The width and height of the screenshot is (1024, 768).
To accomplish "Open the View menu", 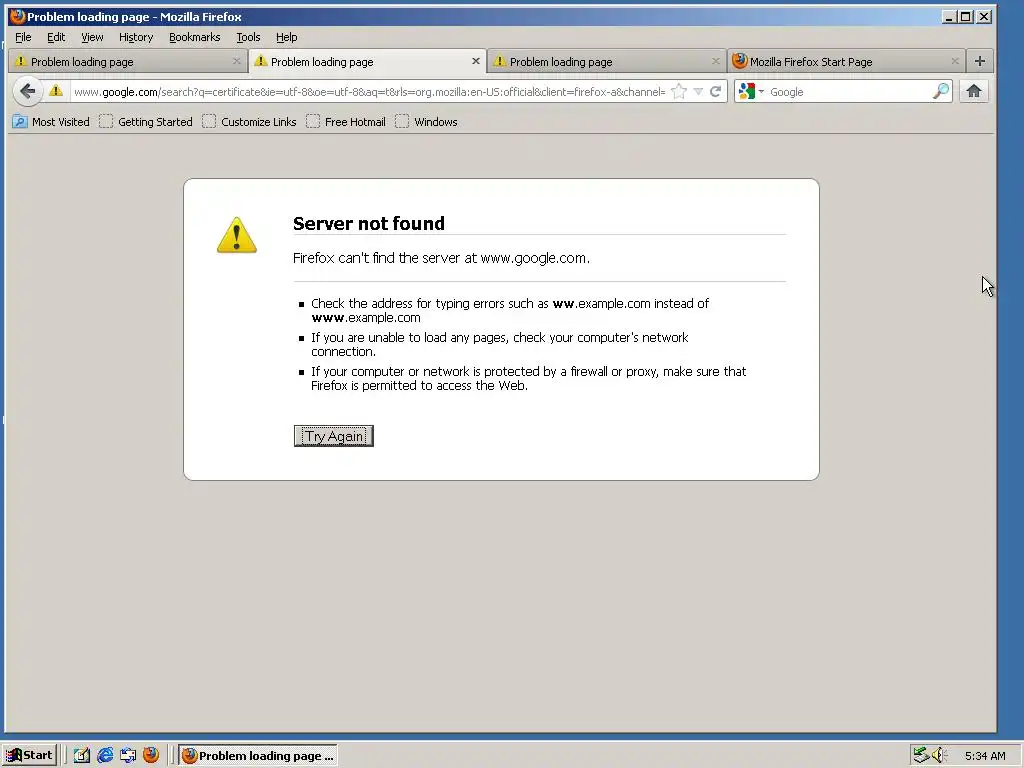I will coord(92,37).
